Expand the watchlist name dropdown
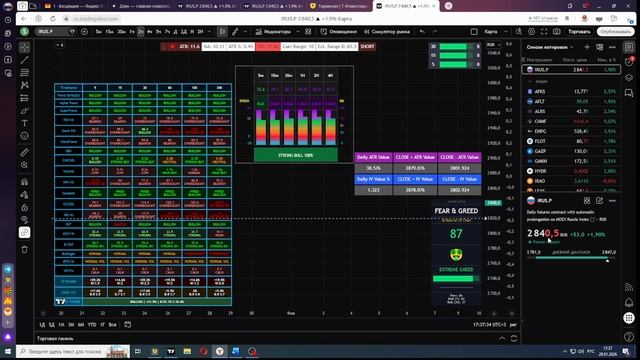This screenshot has width=640, height=360. [x=550, y=47]
